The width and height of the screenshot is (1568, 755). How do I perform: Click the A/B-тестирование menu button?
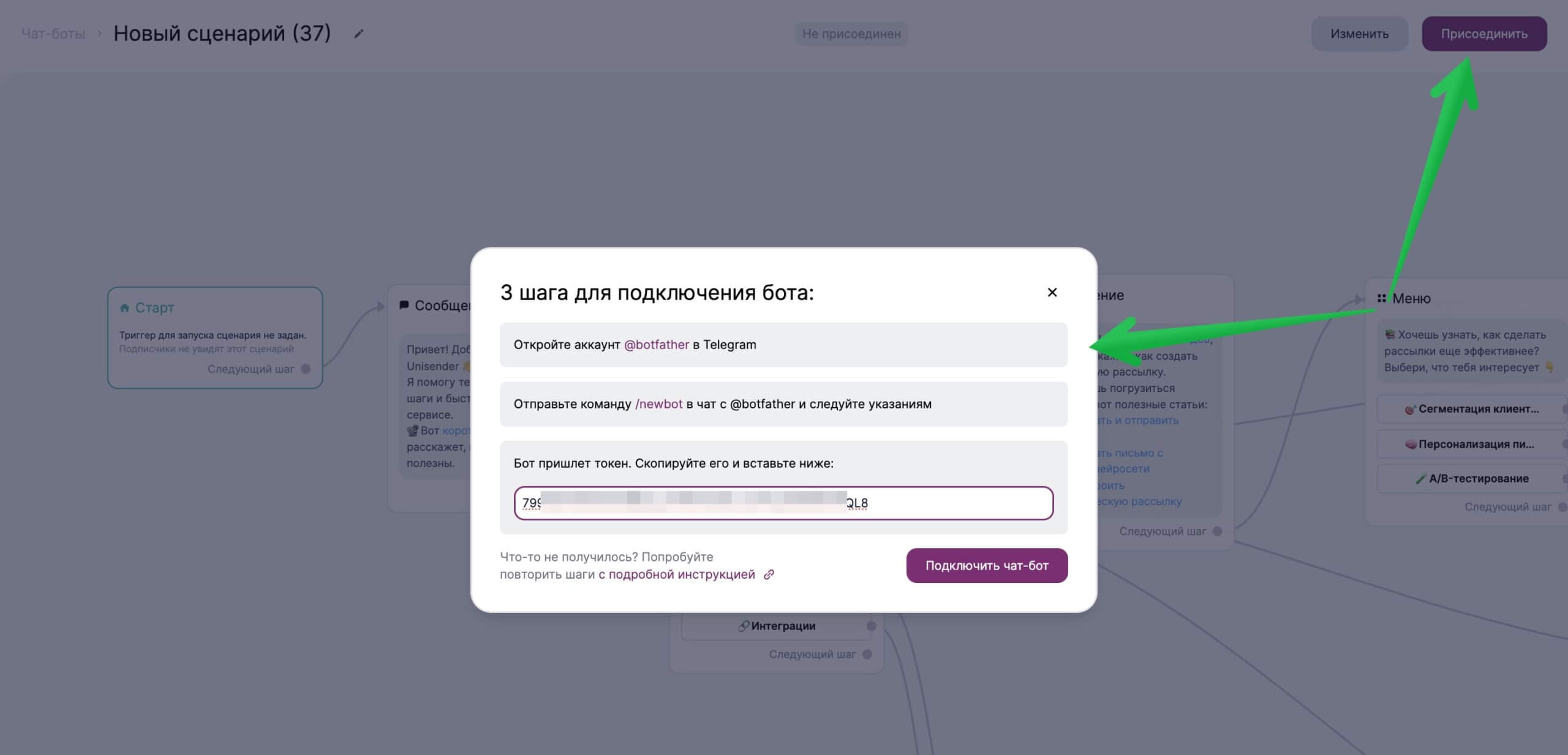[1471, 479]
